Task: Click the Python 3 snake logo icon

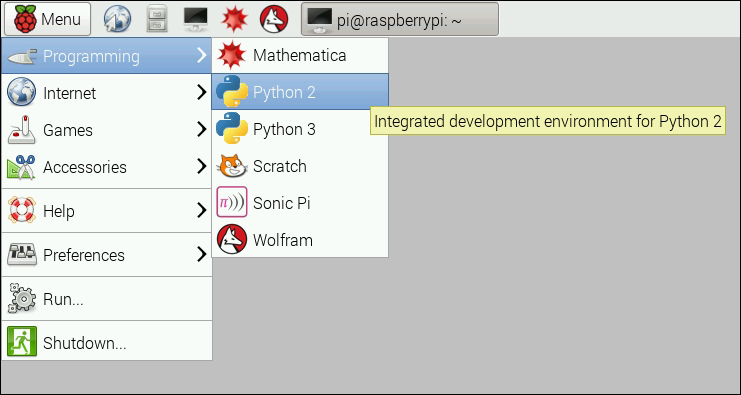Action: pyautogui.click(x=232, y=129)
